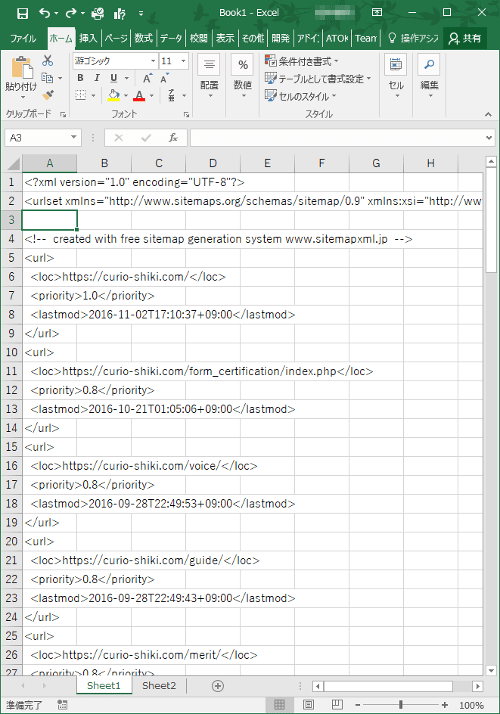Open the font dialog launcher
The image size is (500, 714).
click(186, 115)
